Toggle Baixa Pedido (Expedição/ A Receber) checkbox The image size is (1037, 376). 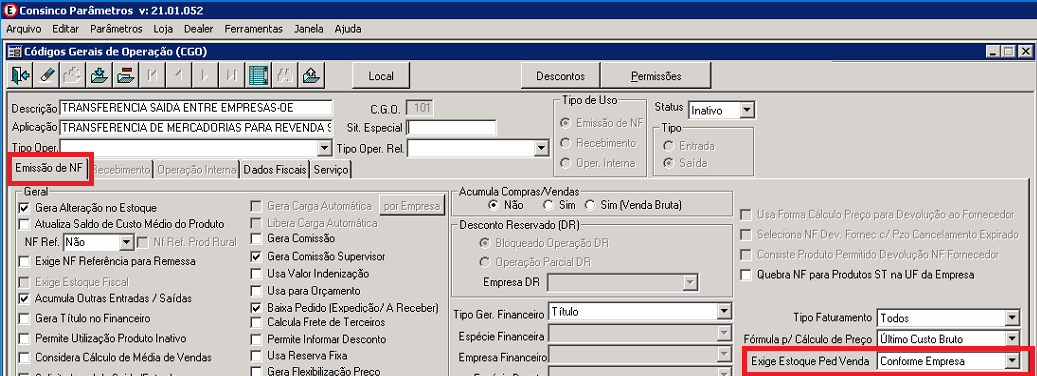tap(257, 308)
